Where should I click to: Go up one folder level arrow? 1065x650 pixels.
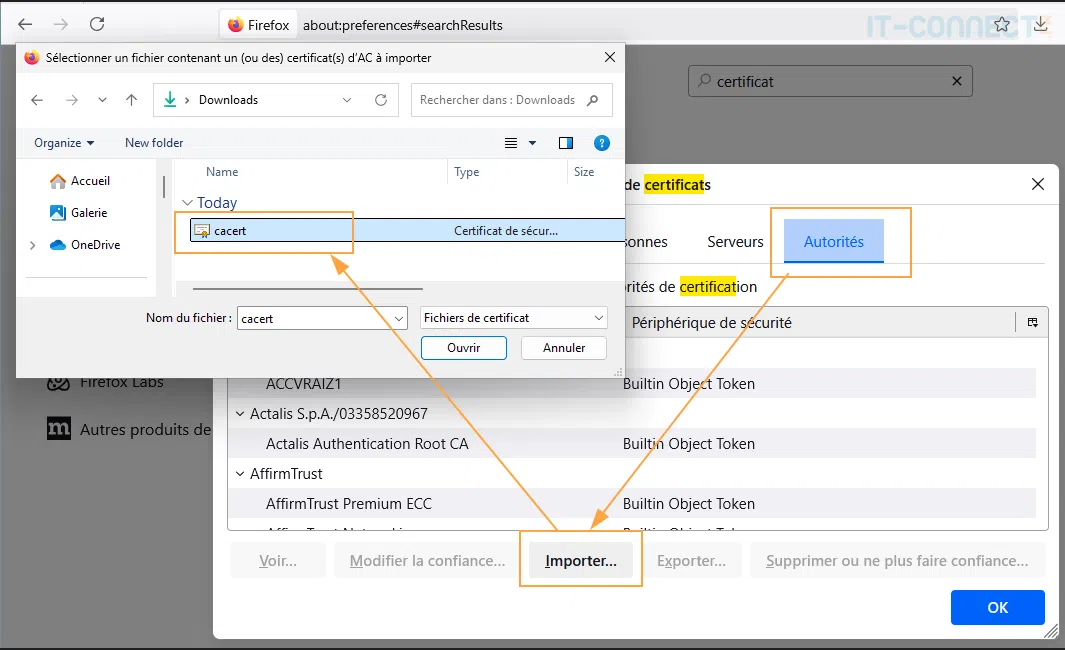point(131,100)
